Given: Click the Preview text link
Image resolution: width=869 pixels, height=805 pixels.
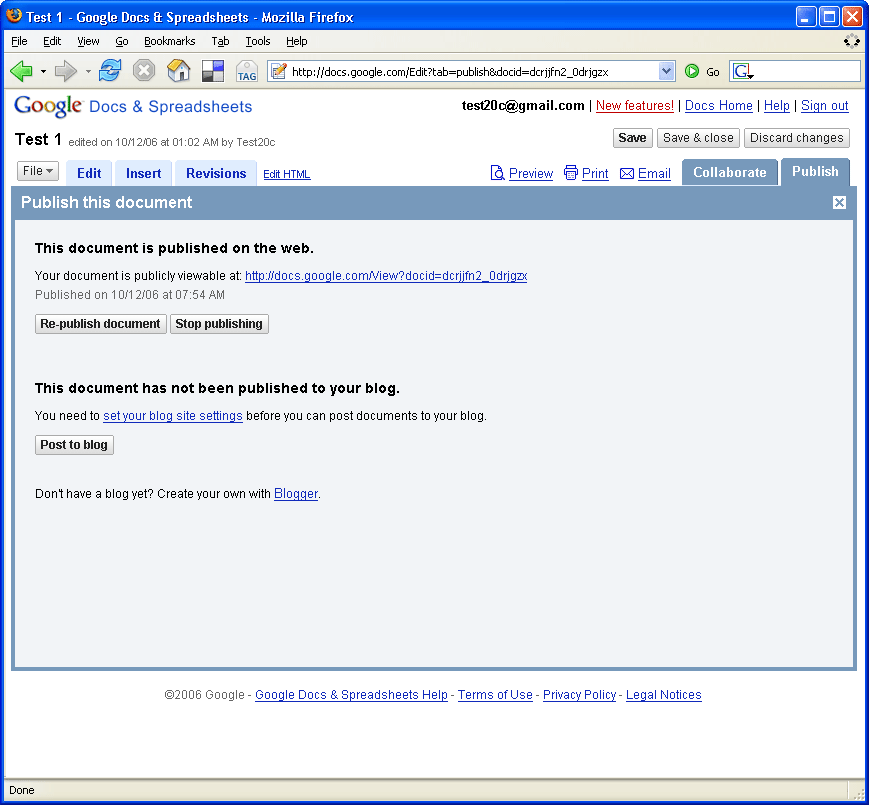Looking at the screenshot, I should pos(531,174).
